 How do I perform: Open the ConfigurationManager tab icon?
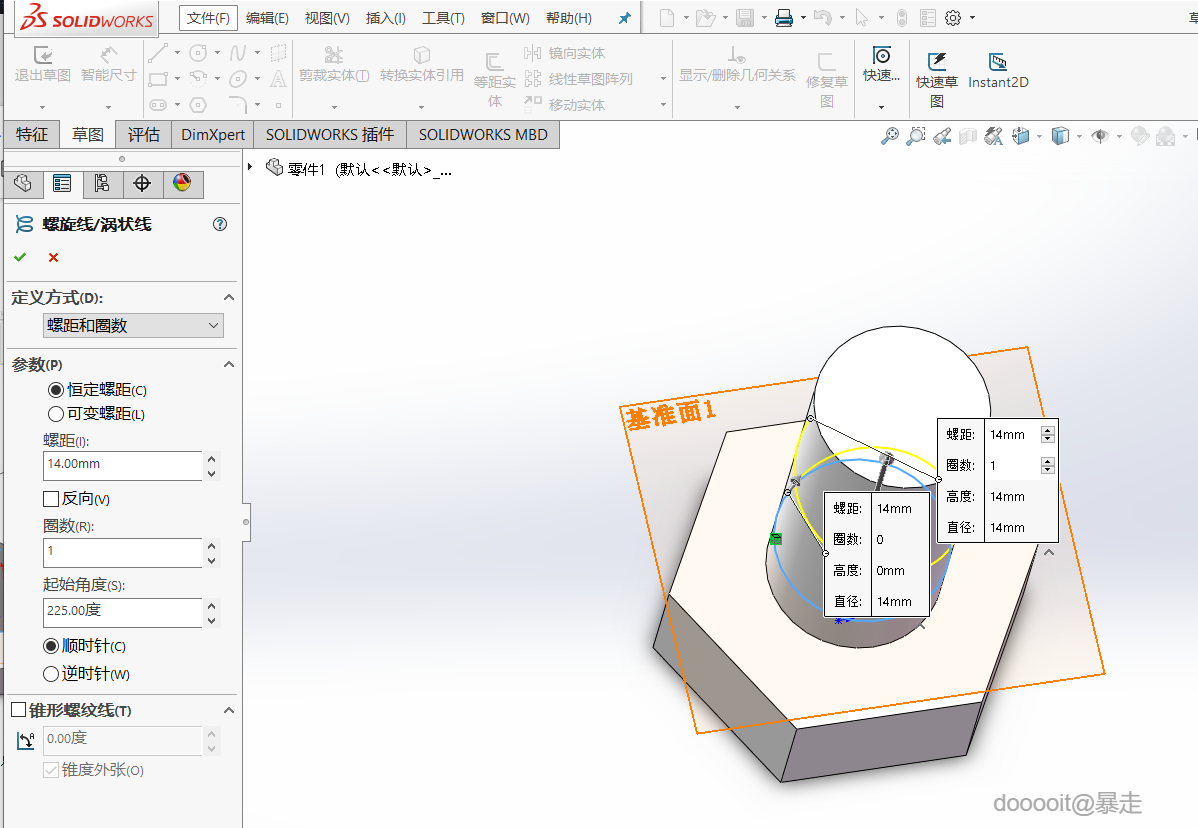pyautogui.click(x=102, y=184)
